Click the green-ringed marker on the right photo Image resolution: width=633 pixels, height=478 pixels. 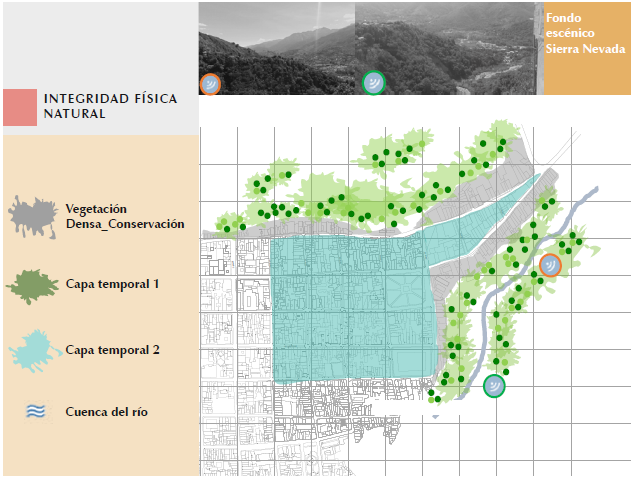(x=373, y=82)
